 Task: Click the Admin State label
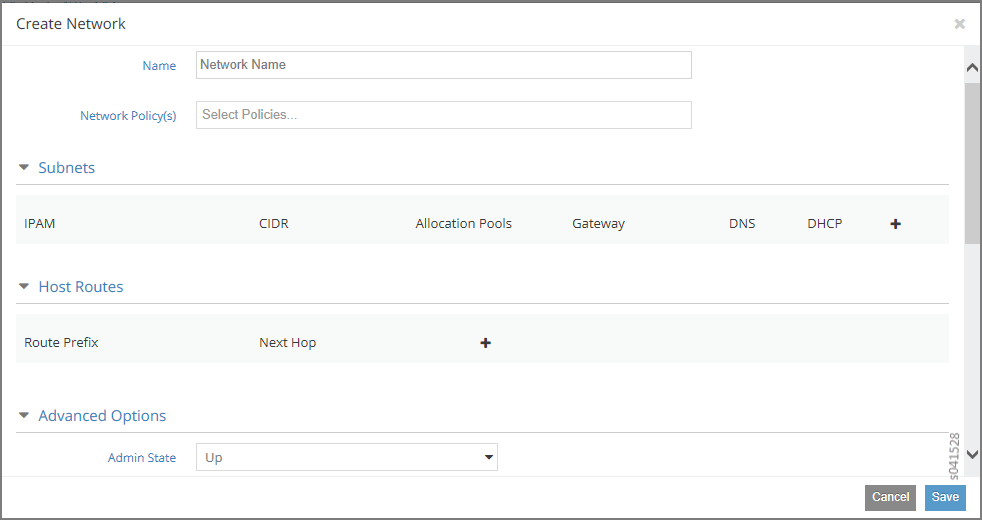142,458
